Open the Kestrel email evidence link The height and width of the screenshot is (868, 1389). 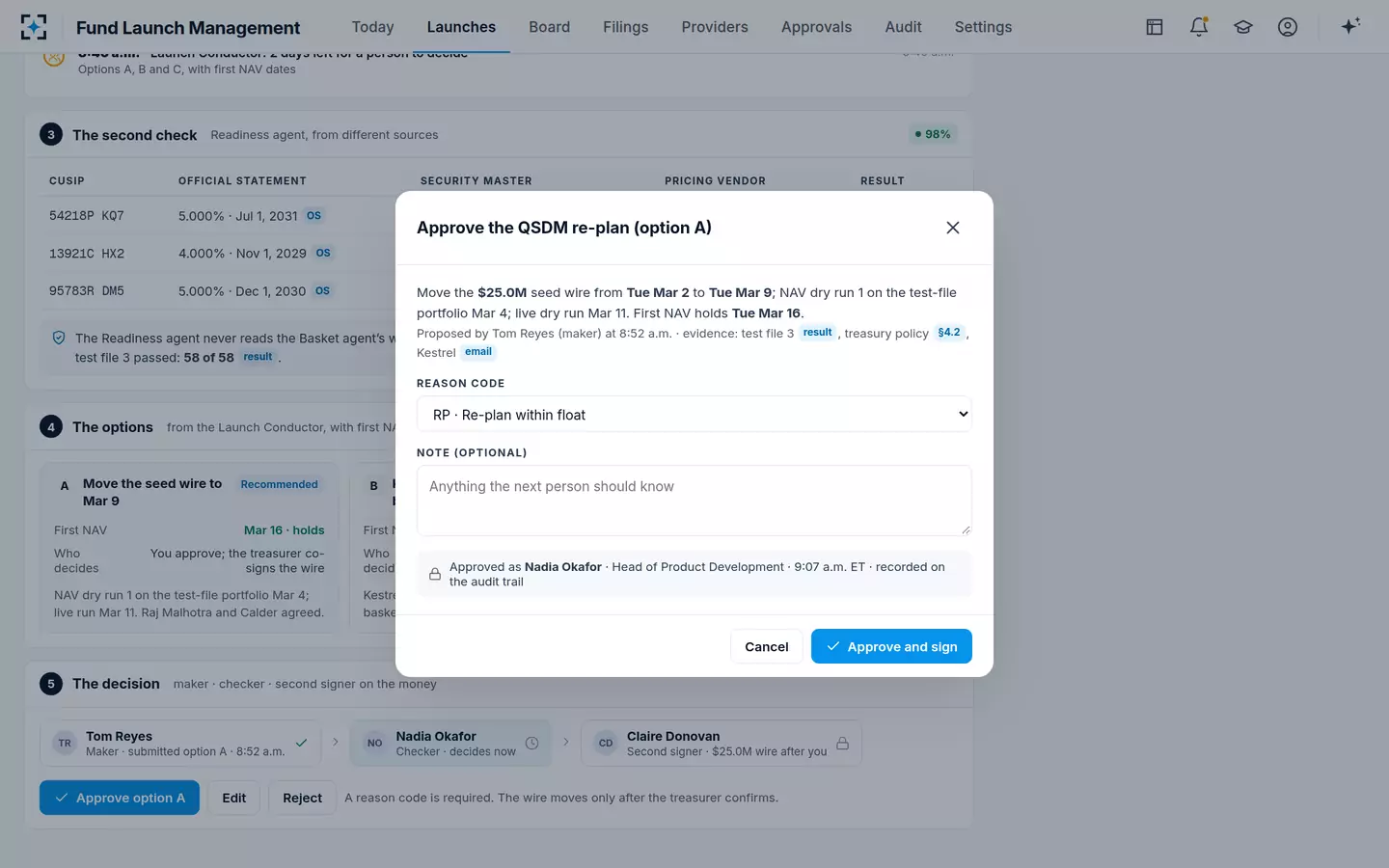point(478,352)
